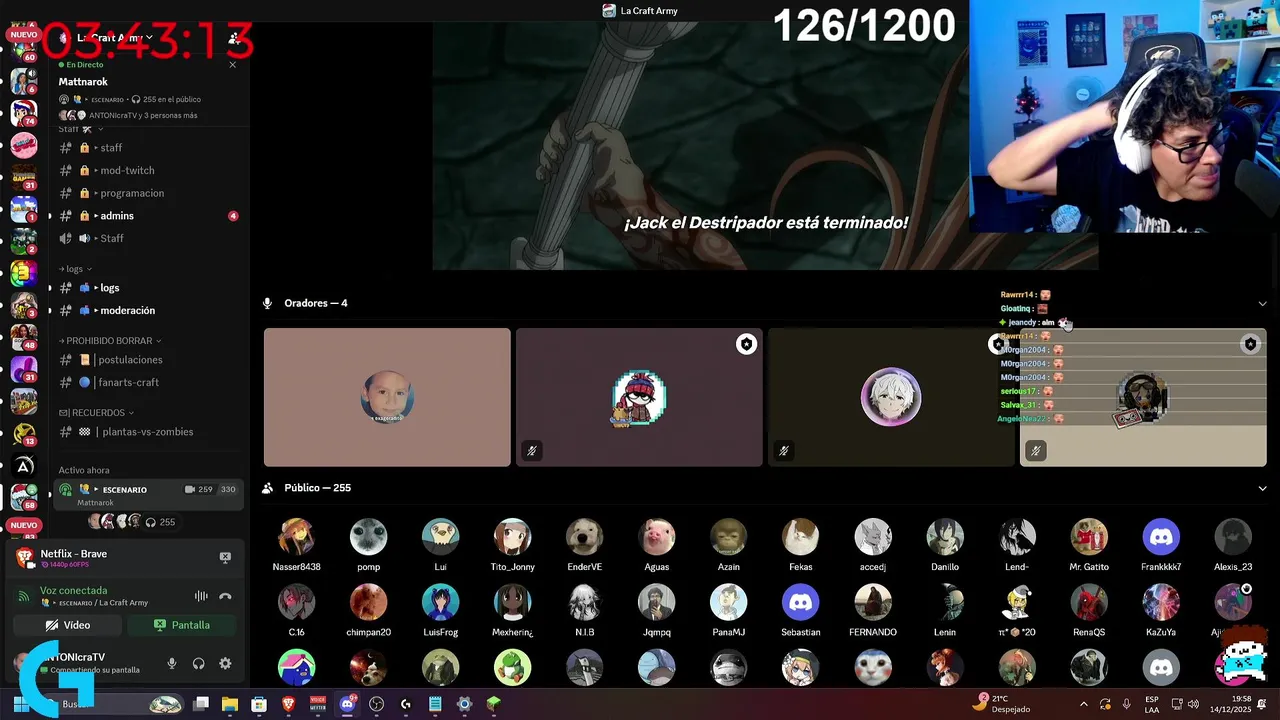
Task: Open audience member pomp avatar
Action: click(368, 537)
